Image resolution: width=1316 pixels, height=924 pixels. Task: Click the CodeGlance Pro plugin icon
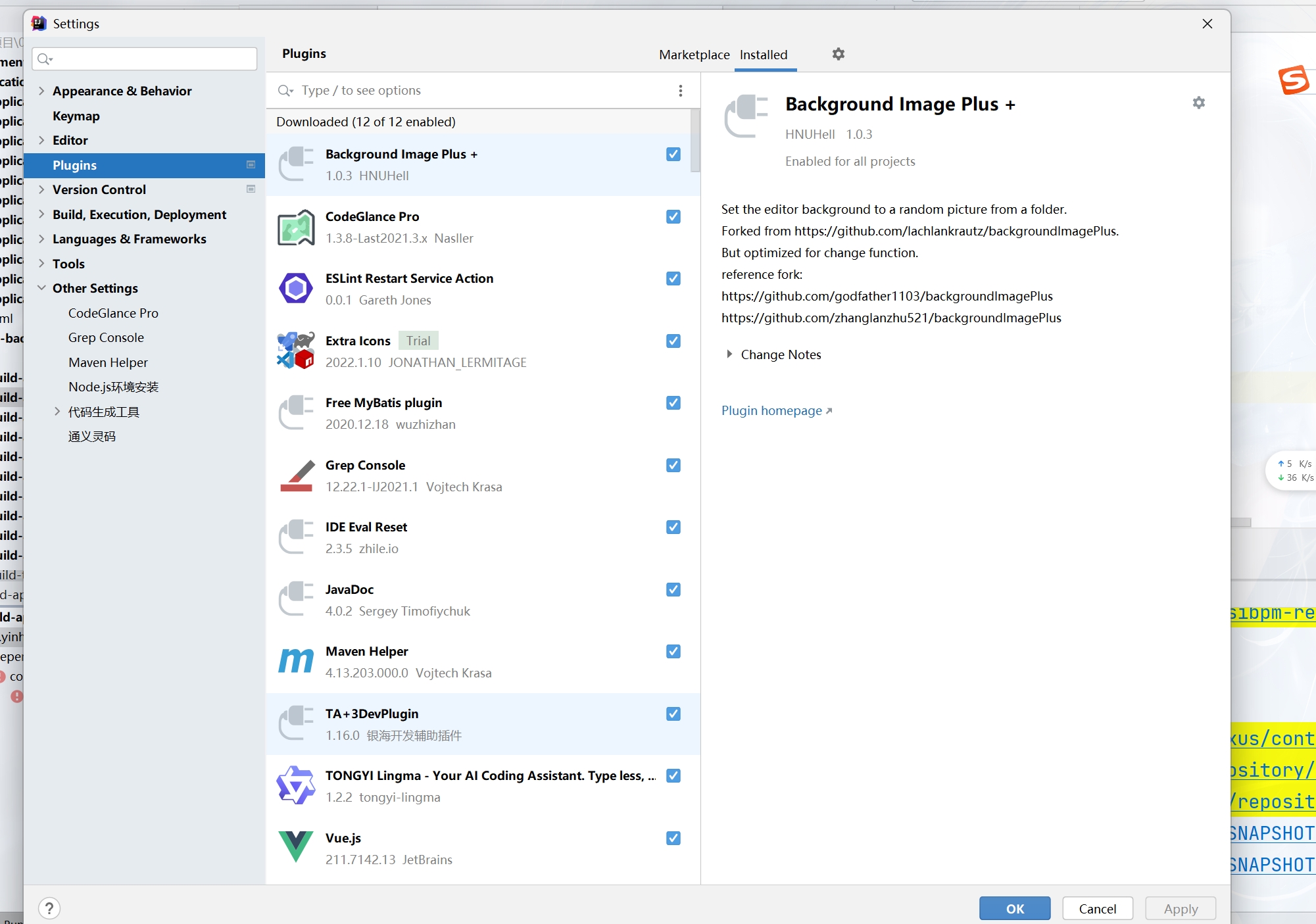pos(296,228)
